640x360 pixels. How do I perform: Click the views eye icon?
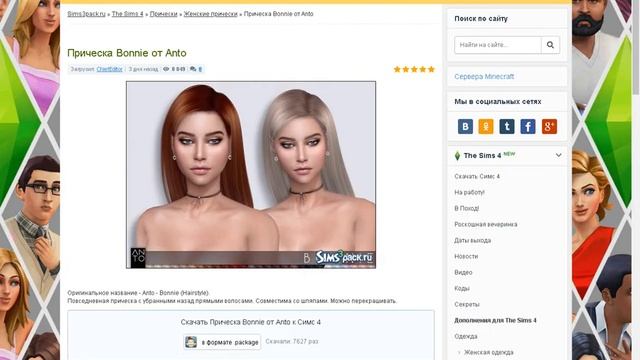(166, 69)
